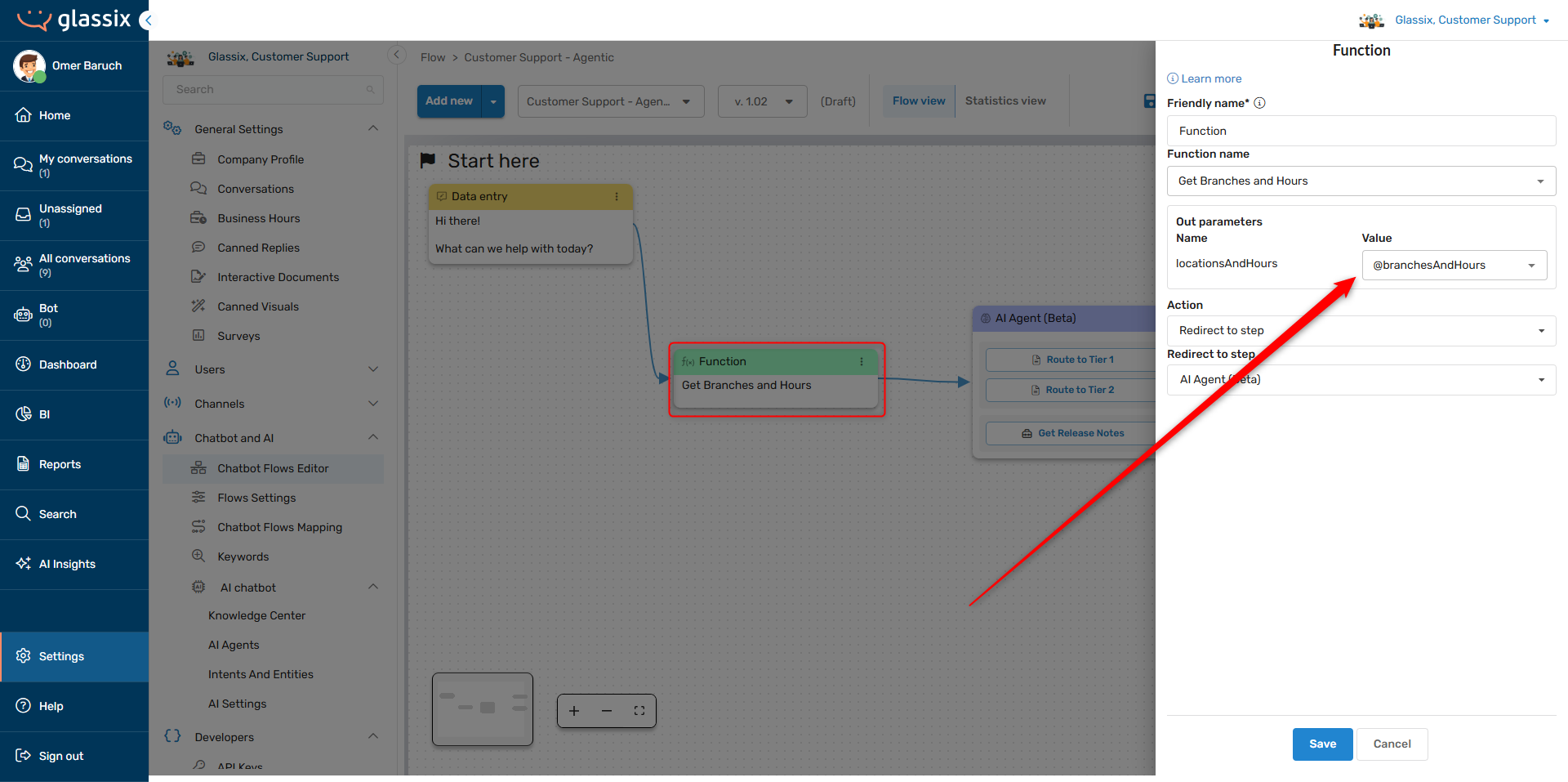Click the BI pie chart icon
The image size is (1568, 782).
click(23, 414)
